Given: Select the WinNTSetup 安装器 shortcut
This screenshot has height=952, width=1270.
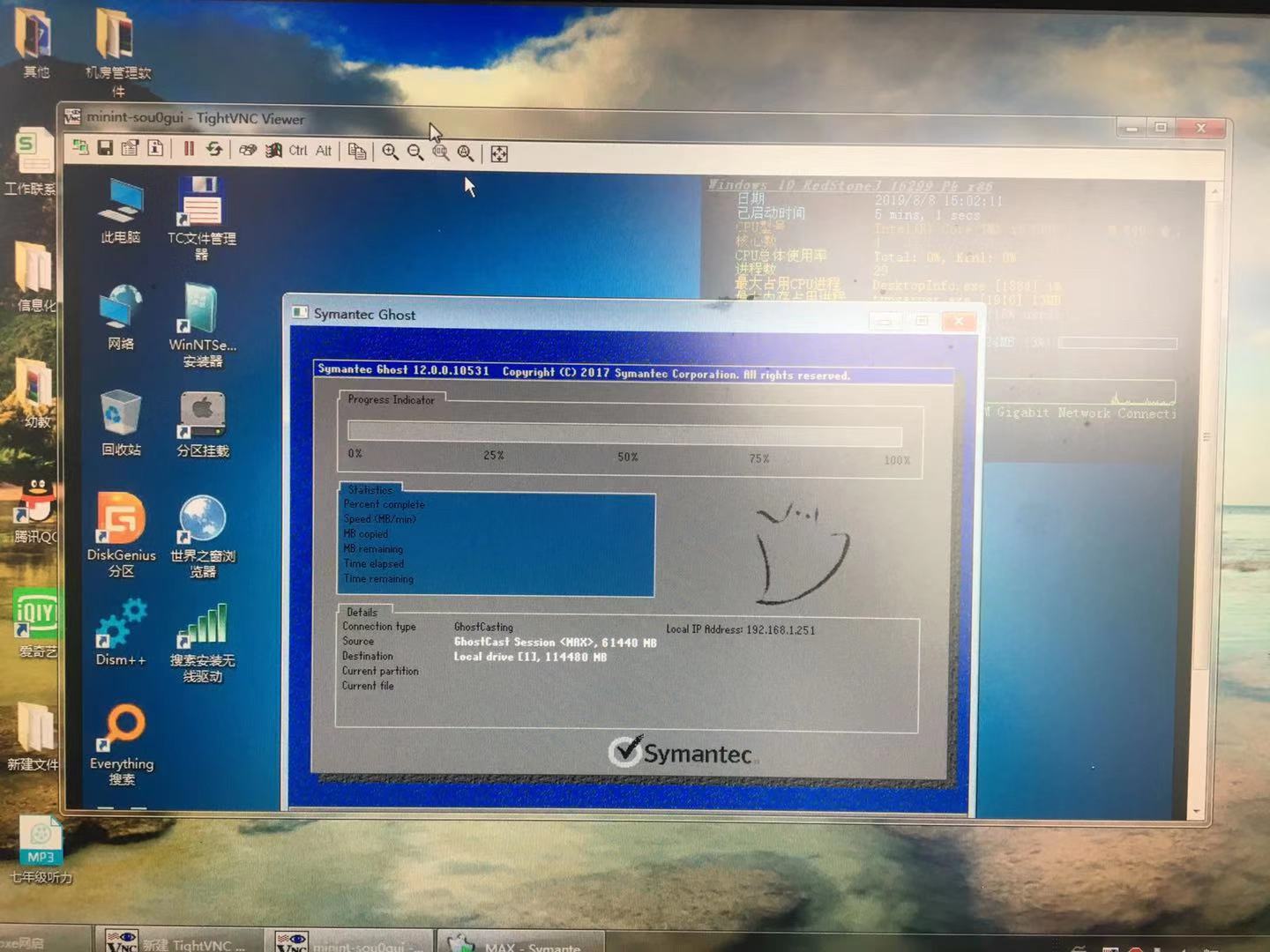Looking at the screenshot, I should (202, 325).
